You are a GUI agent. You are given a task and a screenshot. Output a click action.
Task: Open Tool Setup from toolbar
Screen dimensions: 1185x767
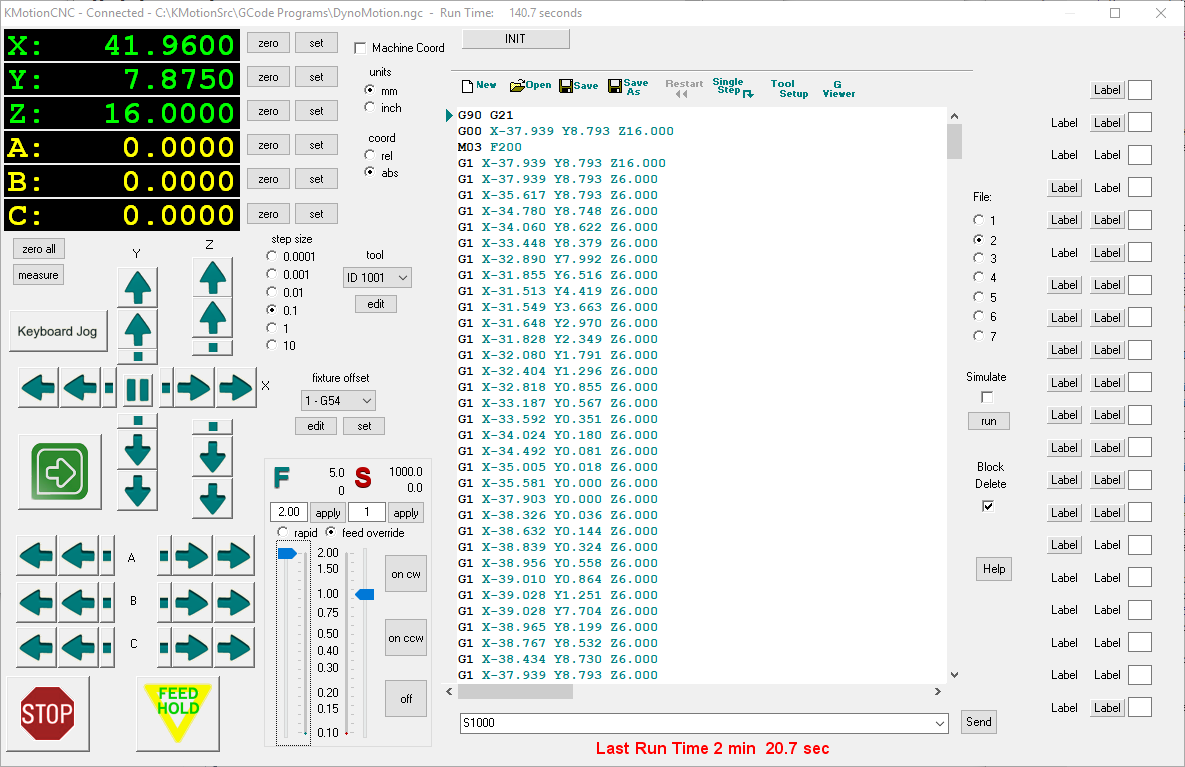(789, 89)
